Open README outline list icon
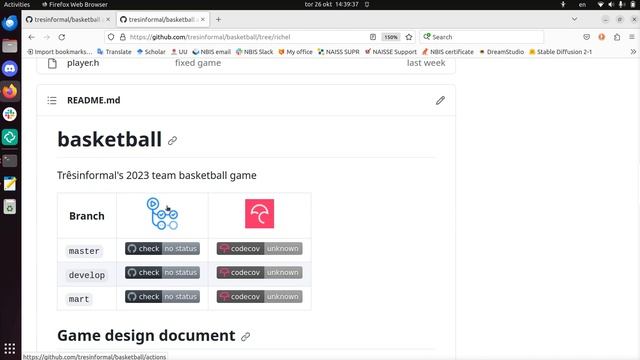The image size is (640, 360). (x=52, y=100)
